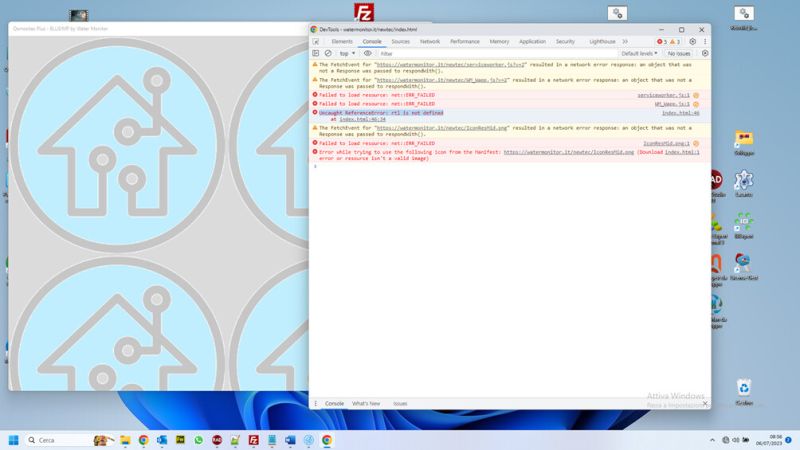This screenshot has height=450, width=800.
Task: Open the Issues drawer tab
Action: pos(400,404)
